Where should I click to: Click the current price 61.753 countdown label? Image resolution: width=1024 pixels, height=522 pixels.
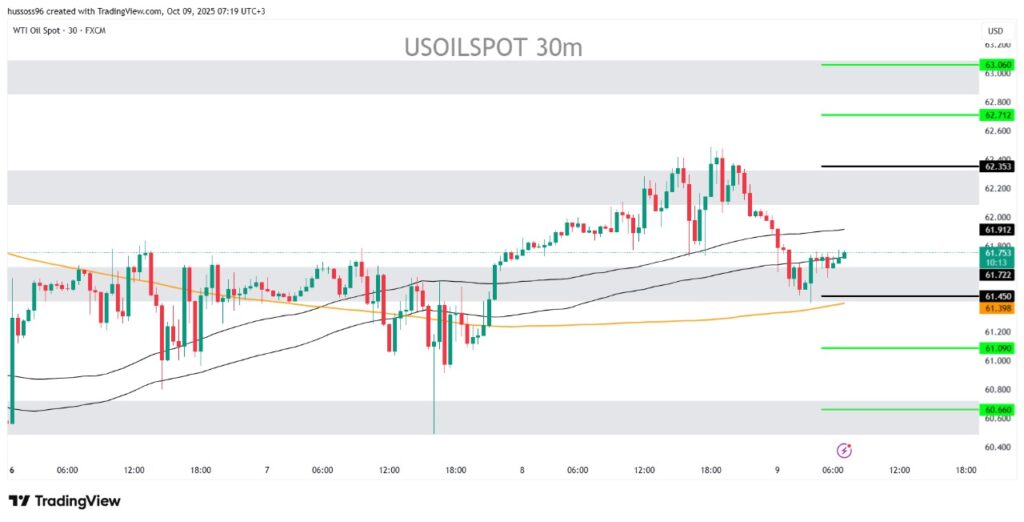(997, 258)
